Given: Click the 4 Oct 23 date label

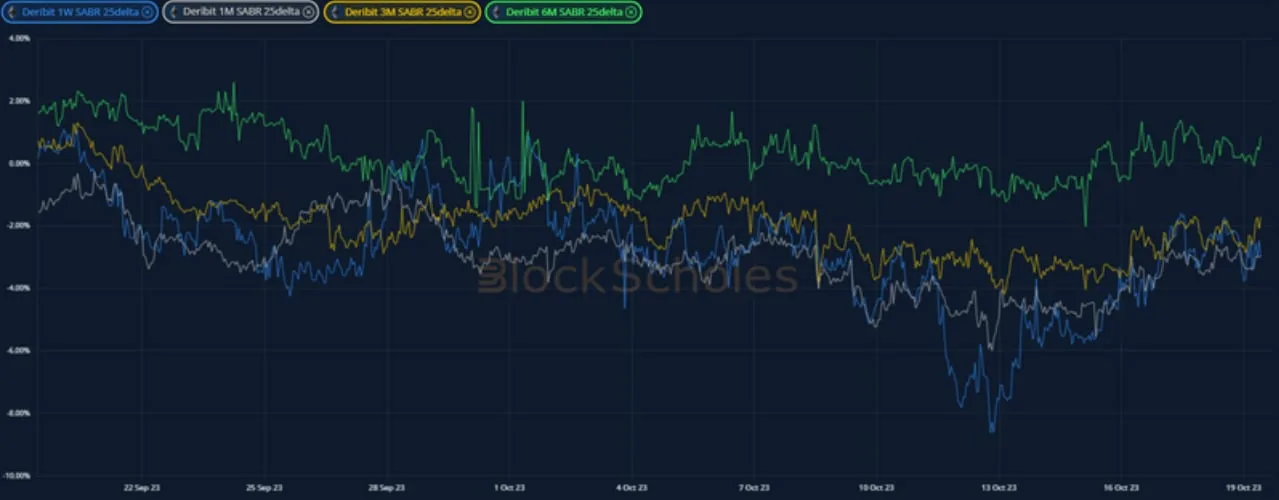Looking at the screenshot, I should pyautogui.click(x=632, y=488).
